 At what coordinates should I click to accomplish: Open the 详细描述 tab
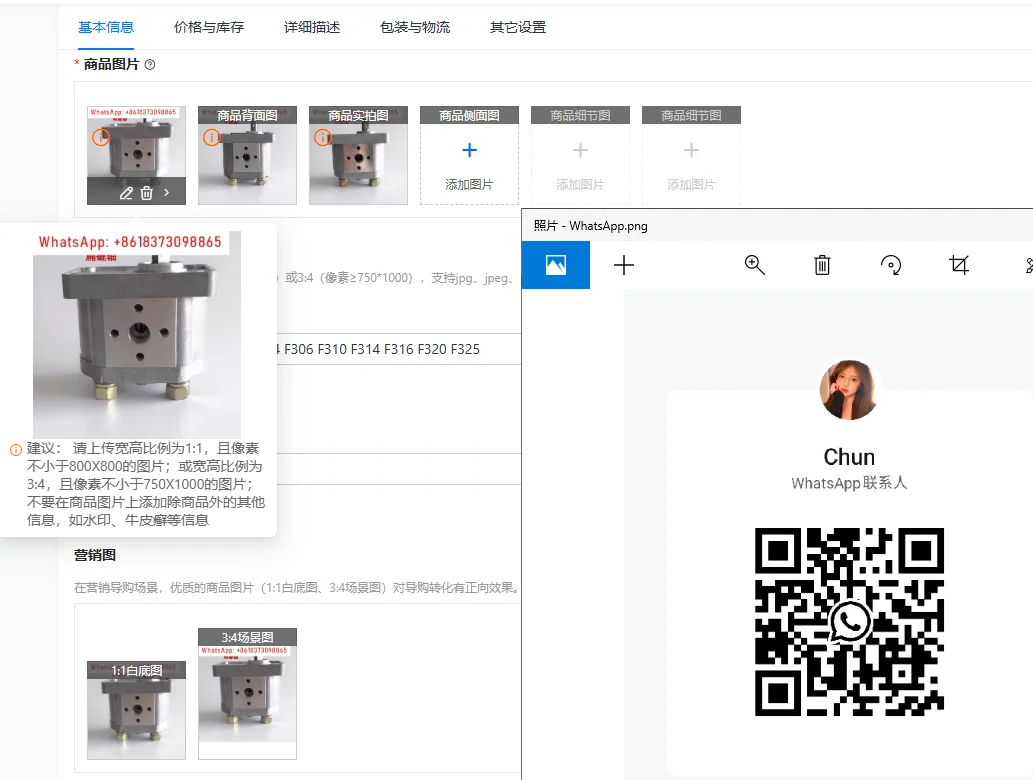click(x=312, y=27)
